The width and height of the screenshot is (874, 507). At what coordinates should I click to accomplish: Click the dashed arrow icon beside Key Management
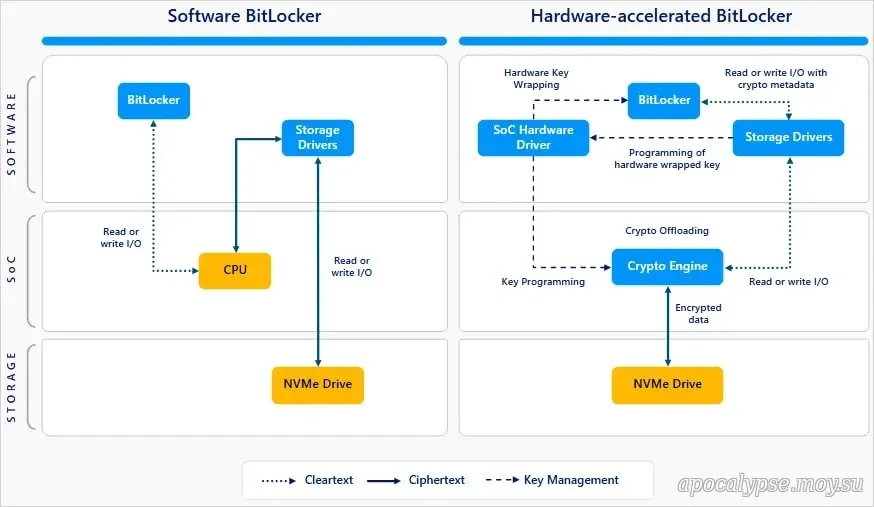pos(502,480)
